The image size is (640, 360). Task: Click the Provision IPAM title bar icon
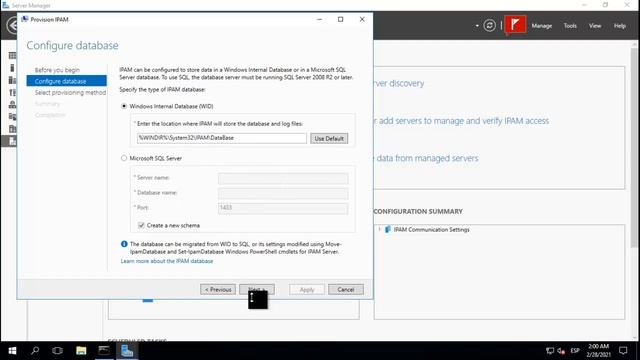coord(24,19)
